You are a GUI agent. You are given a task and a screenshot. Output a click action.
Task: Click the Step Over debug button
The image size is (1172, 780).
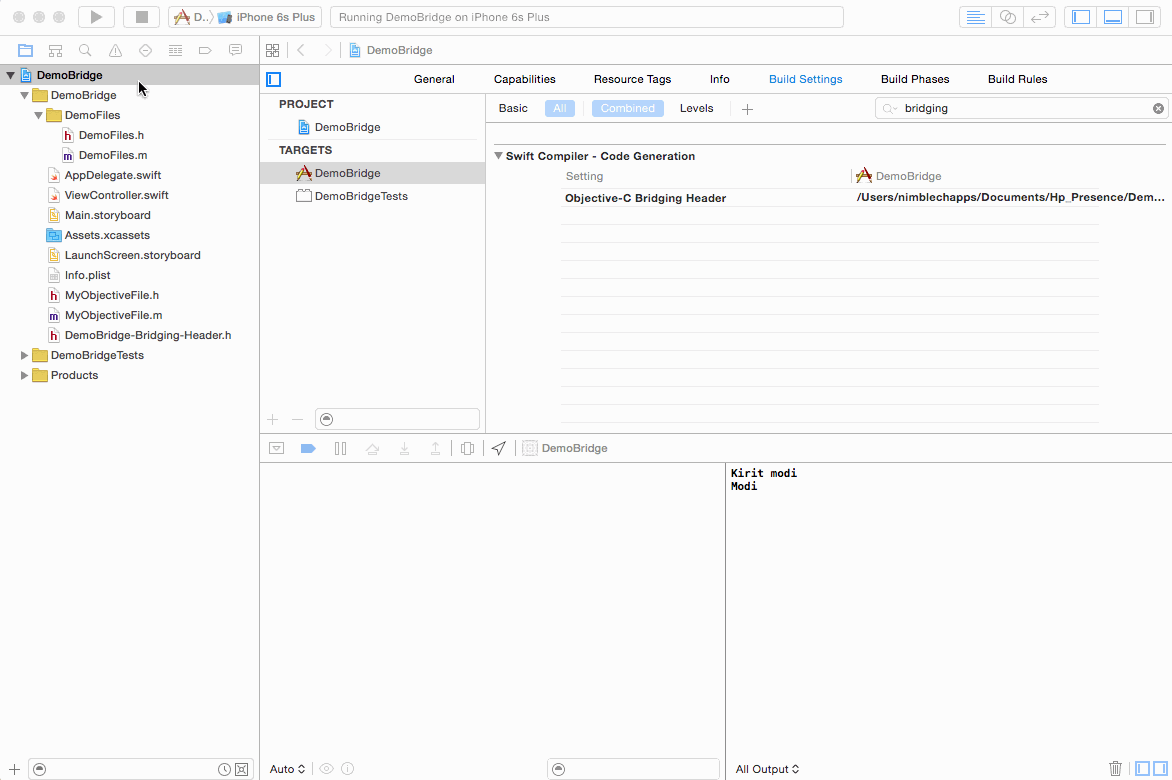(372, 448)
